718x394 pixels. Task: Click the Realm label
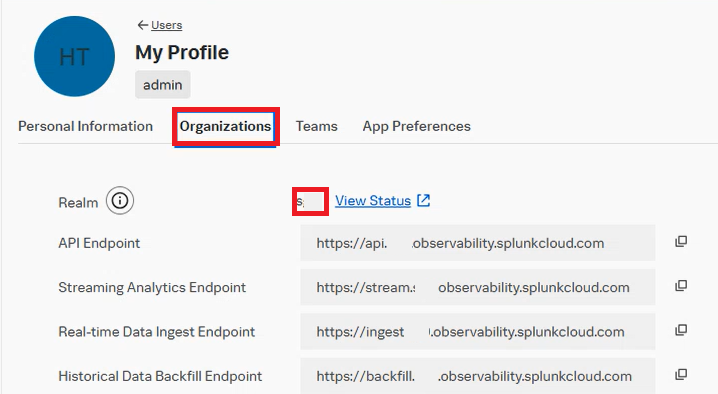click(78, 202)
